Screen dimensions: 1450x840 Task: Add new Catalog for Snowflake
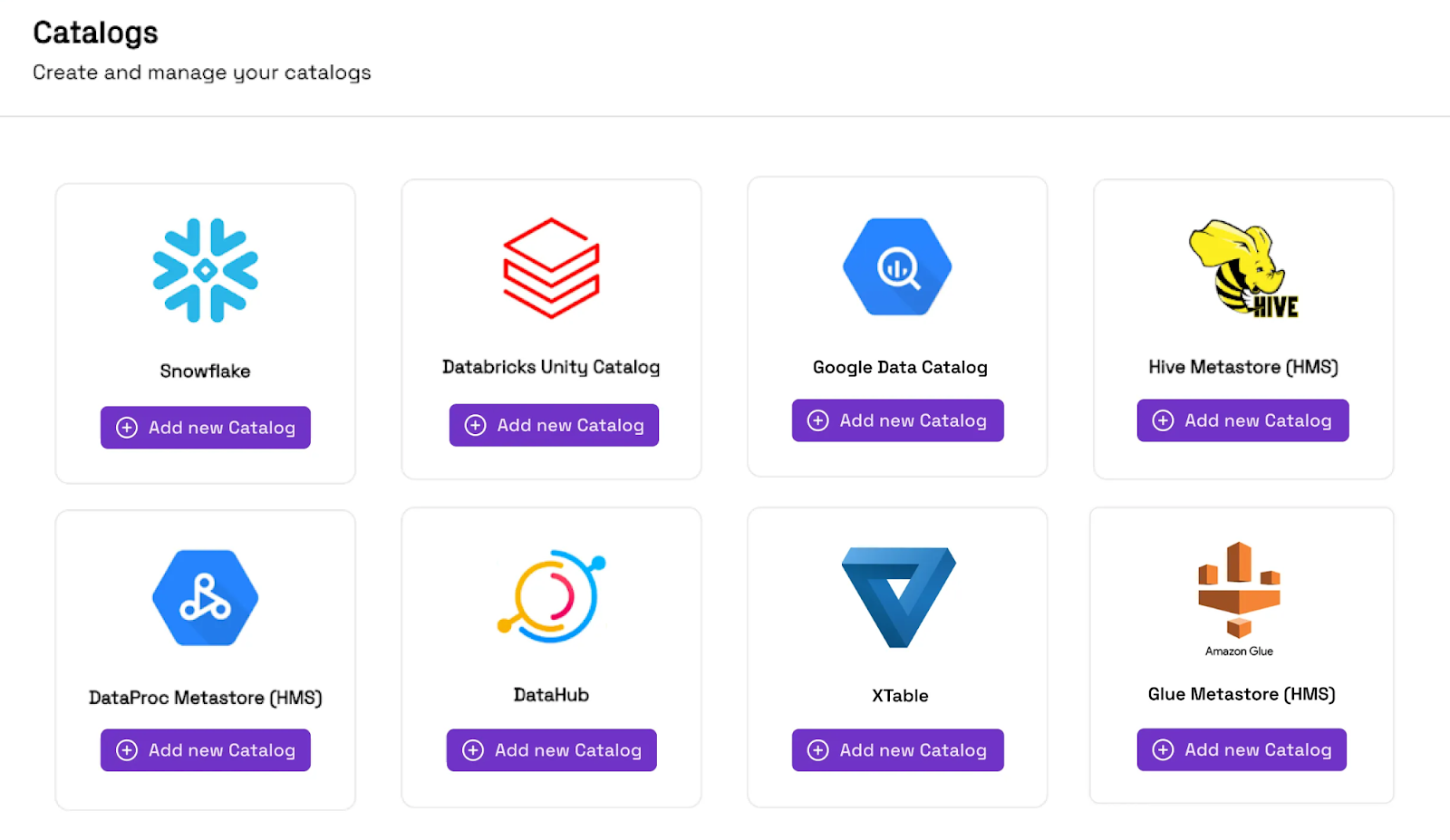(x=206, y=428)
